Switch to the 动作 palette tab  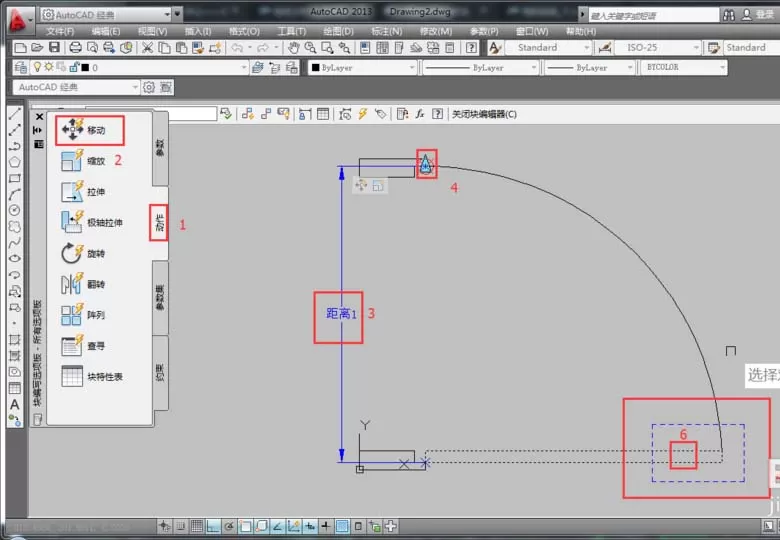[x=159, y=223]
